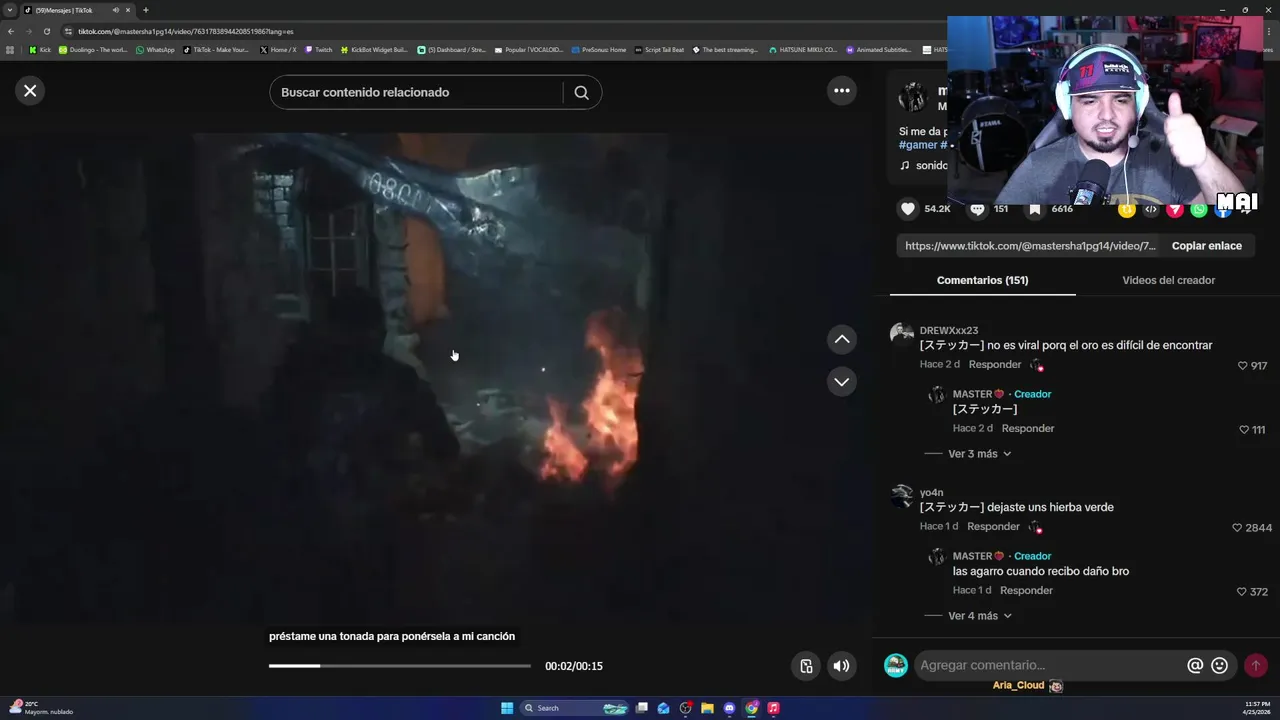1280x720 pixels.
Task: Open Apple Music from taskbar
Action: (773, 708)
